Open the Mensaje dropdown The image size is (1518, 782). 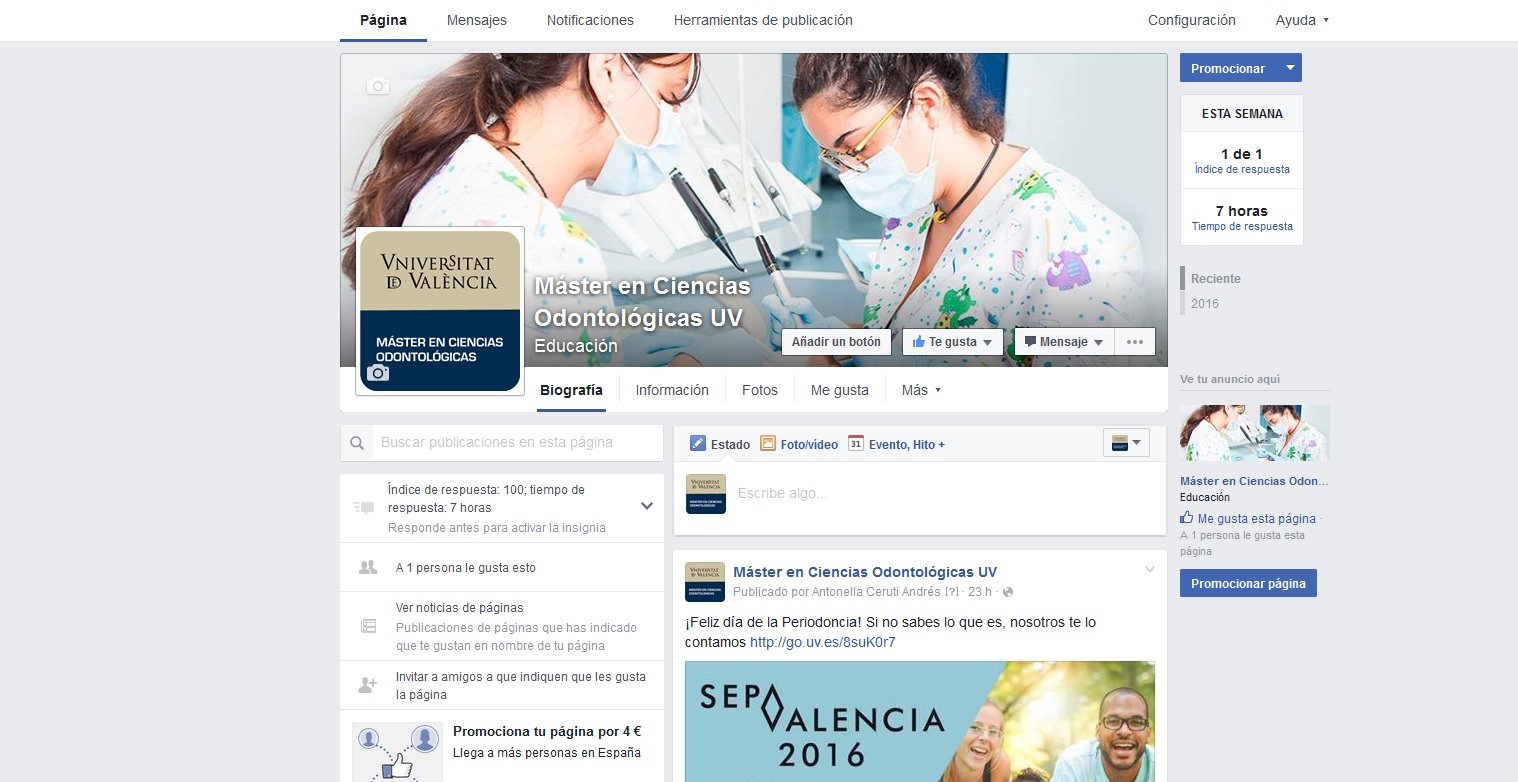click(x=1064, y=341)
